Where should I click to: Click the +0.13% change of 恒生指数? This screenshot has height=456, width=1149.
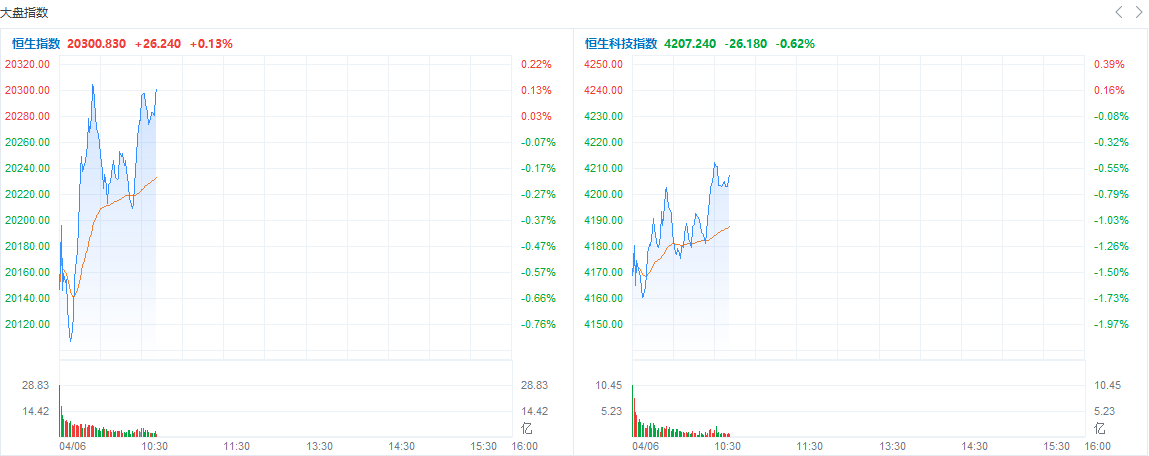(211, 44)
